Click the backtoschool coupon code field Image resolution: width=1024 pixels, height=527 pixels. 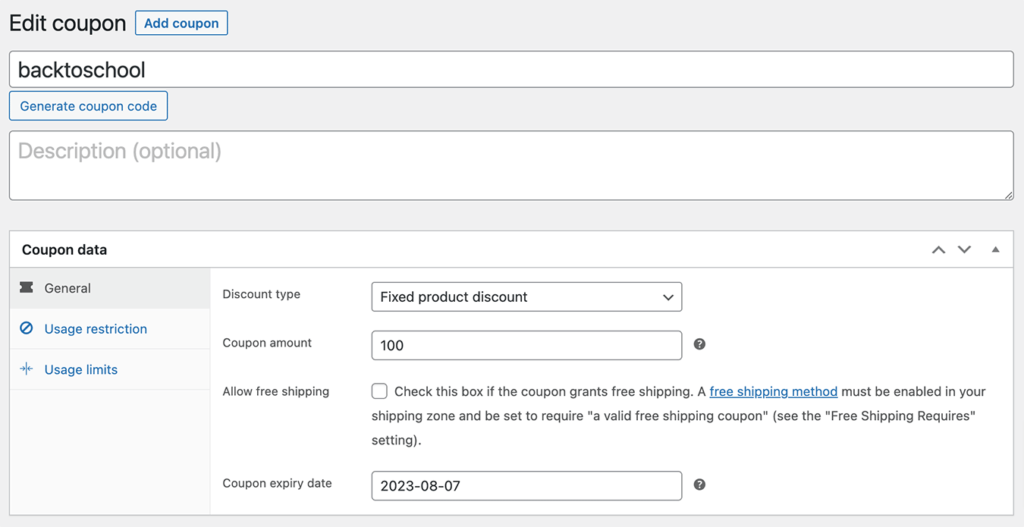(x=511, y=69)
